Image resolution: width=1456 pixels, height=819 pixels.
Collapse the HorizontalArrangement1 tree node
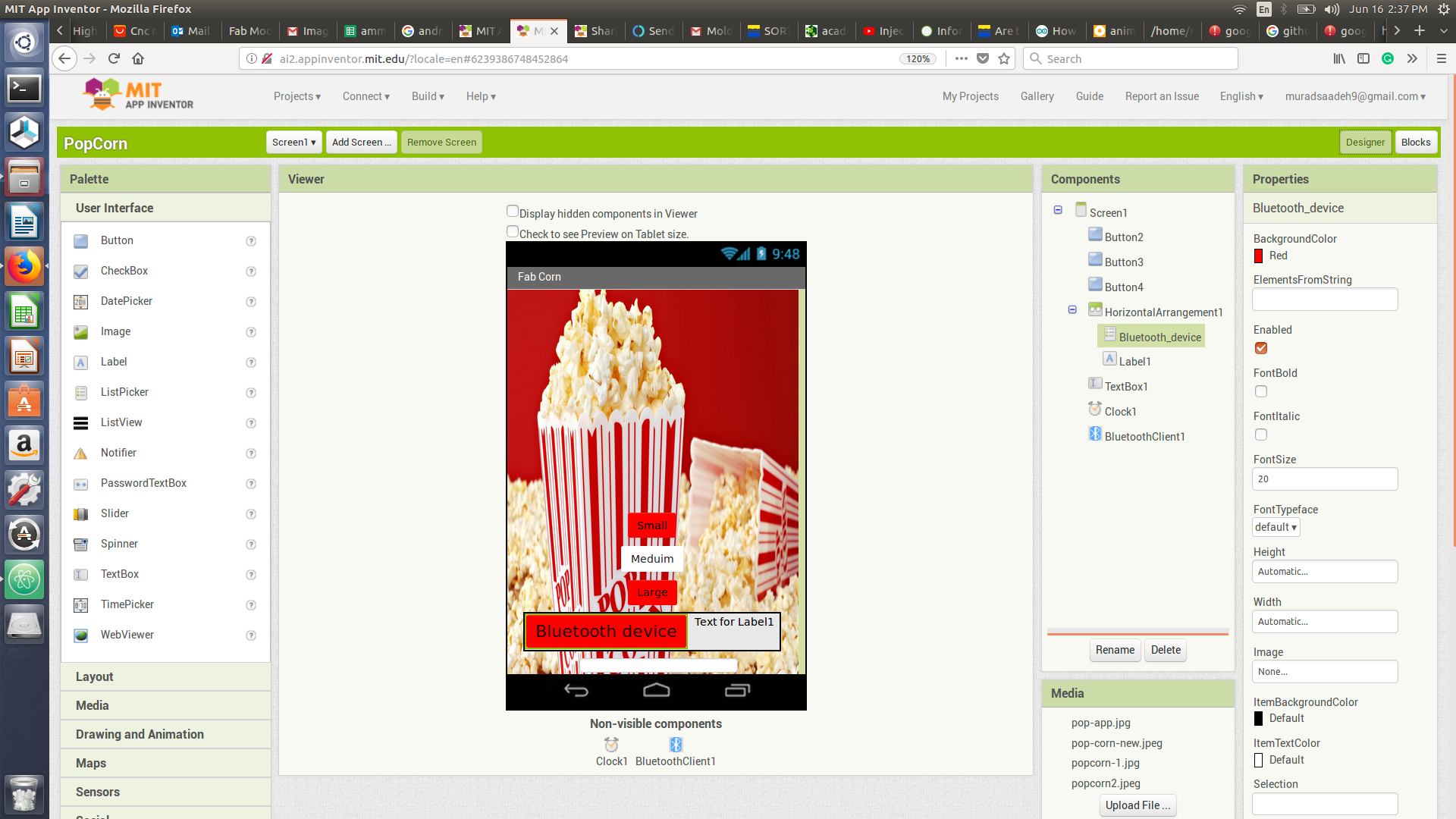1072,309
